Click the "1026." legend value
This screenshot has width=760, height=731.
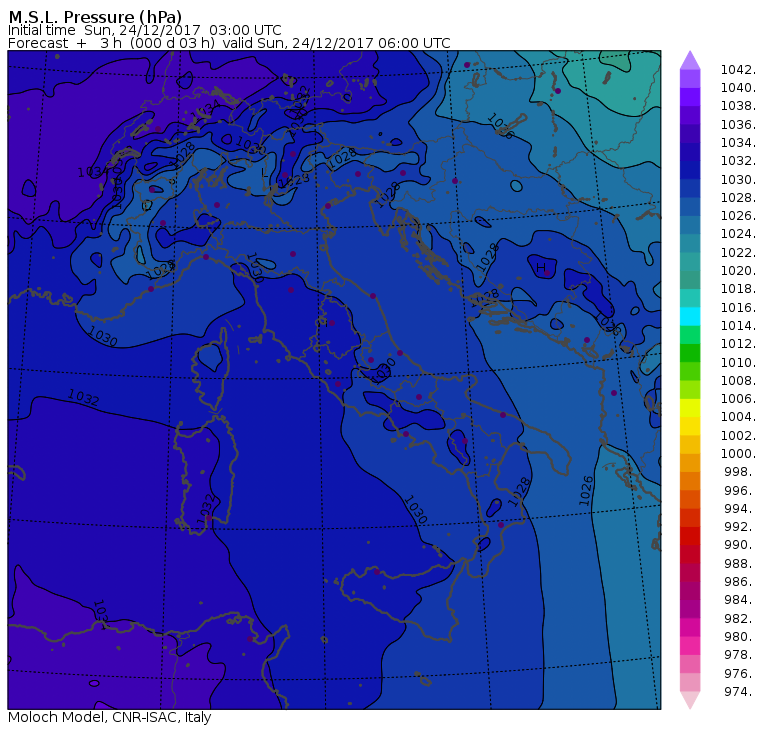point(738,216)
